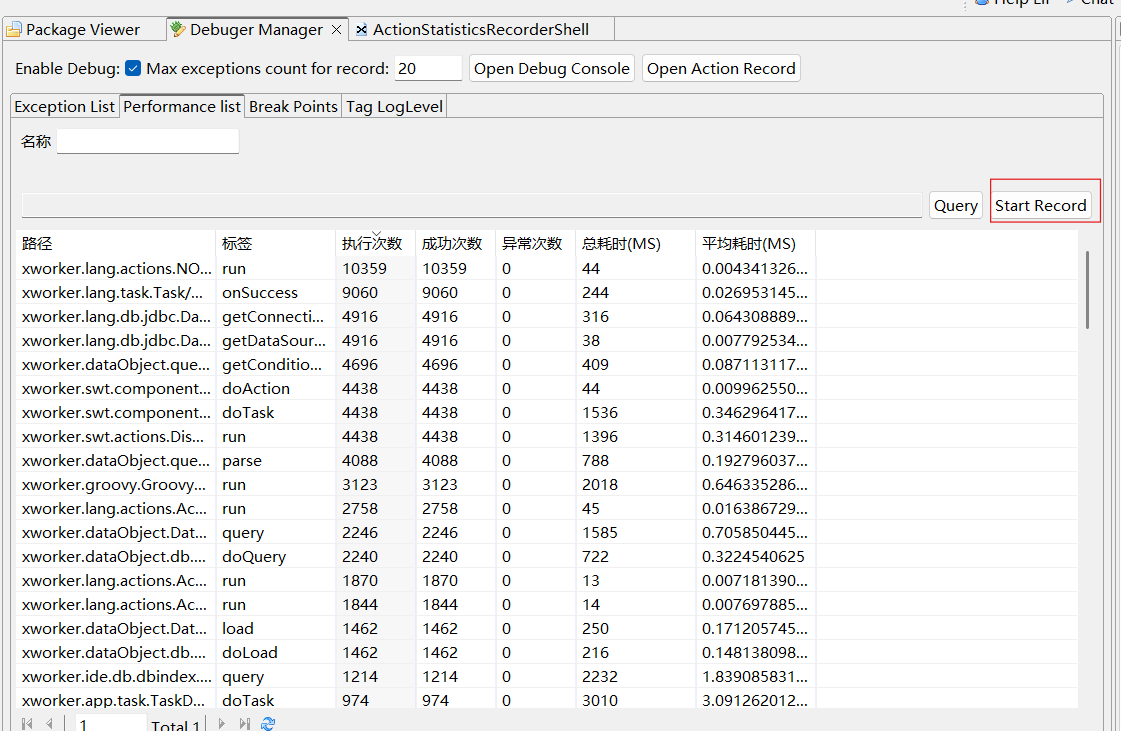Screen dimensions: 1121x731
Task: Click the Start Record button
Action: [x=1041, y=206]
